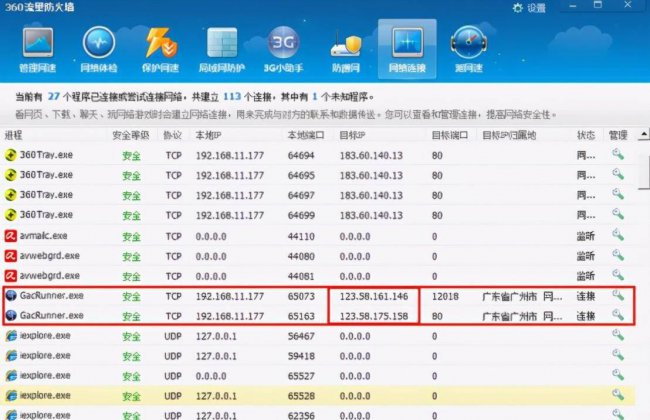The height and width of the screenshot is (420, 650).
Task: Click the vertical scrollbar thumb
Action: (x=644, y=171)
